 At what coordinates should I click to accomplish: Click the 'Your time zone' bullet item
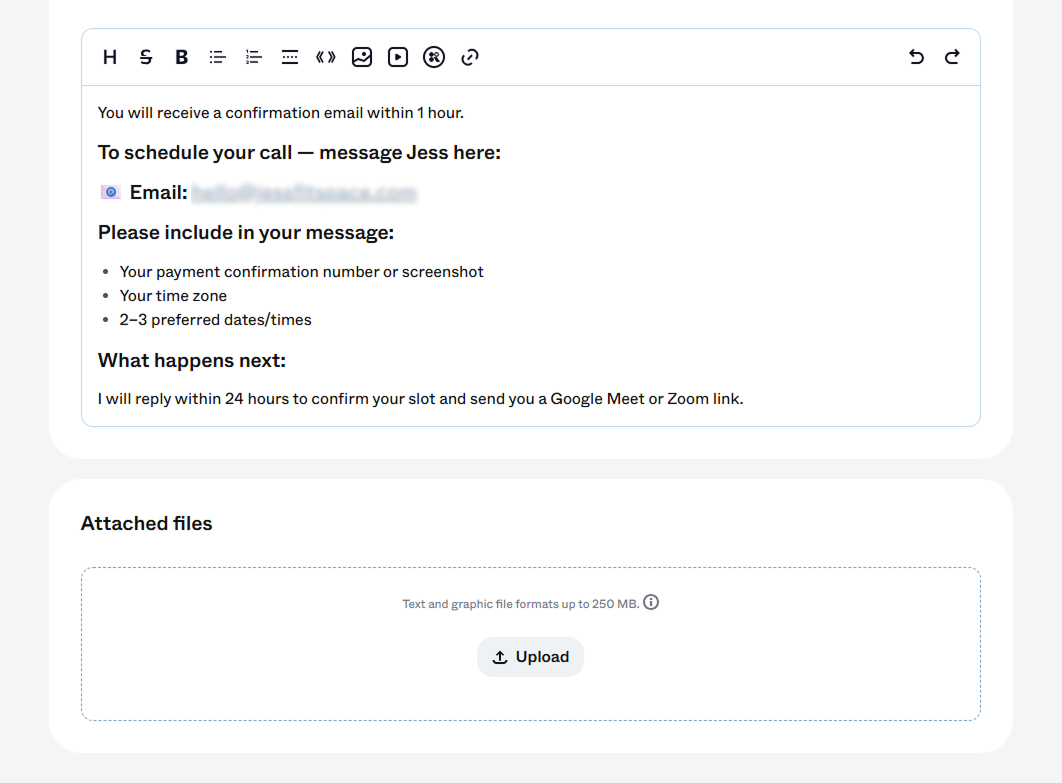point(173,296)
